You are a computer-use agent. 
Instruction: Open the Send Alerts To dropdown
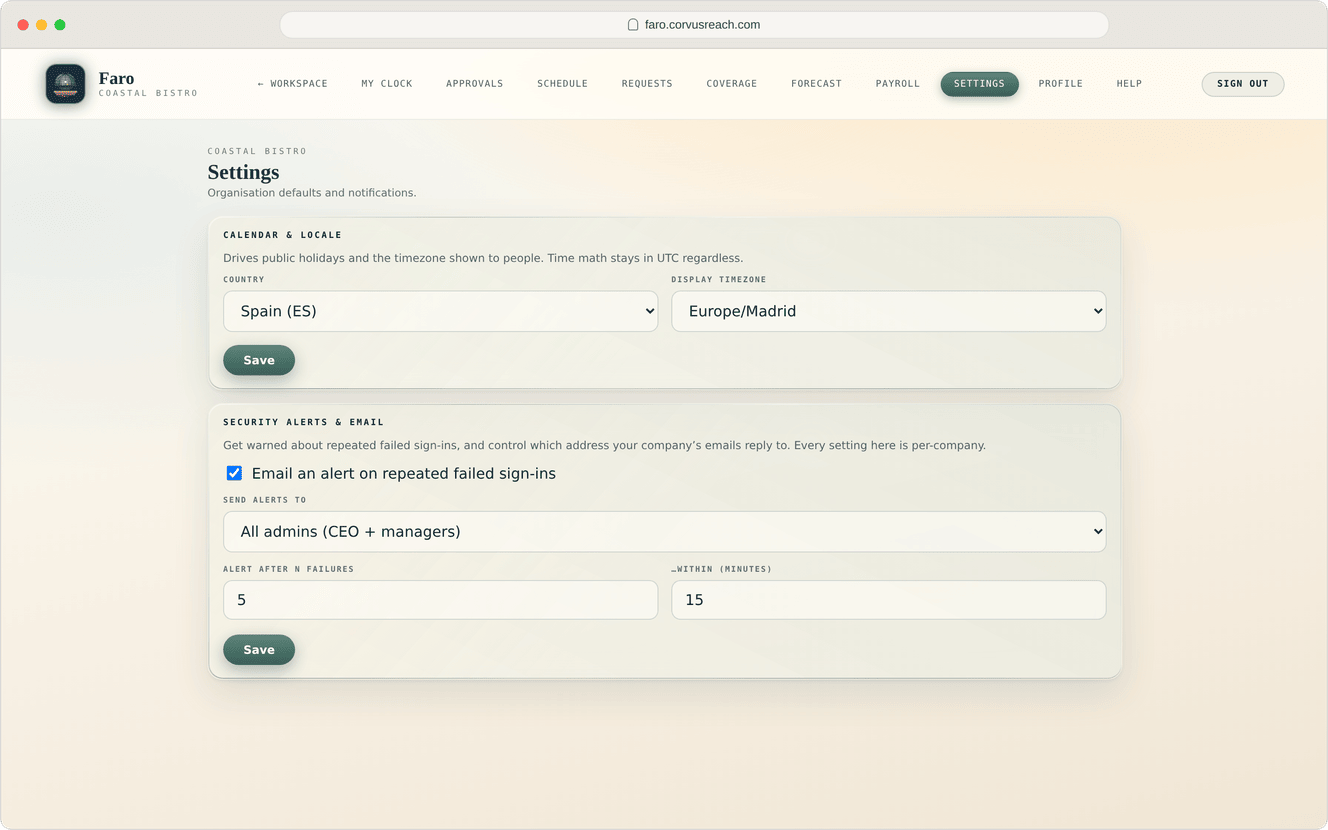pyautogui.click(x=664, y=532)
